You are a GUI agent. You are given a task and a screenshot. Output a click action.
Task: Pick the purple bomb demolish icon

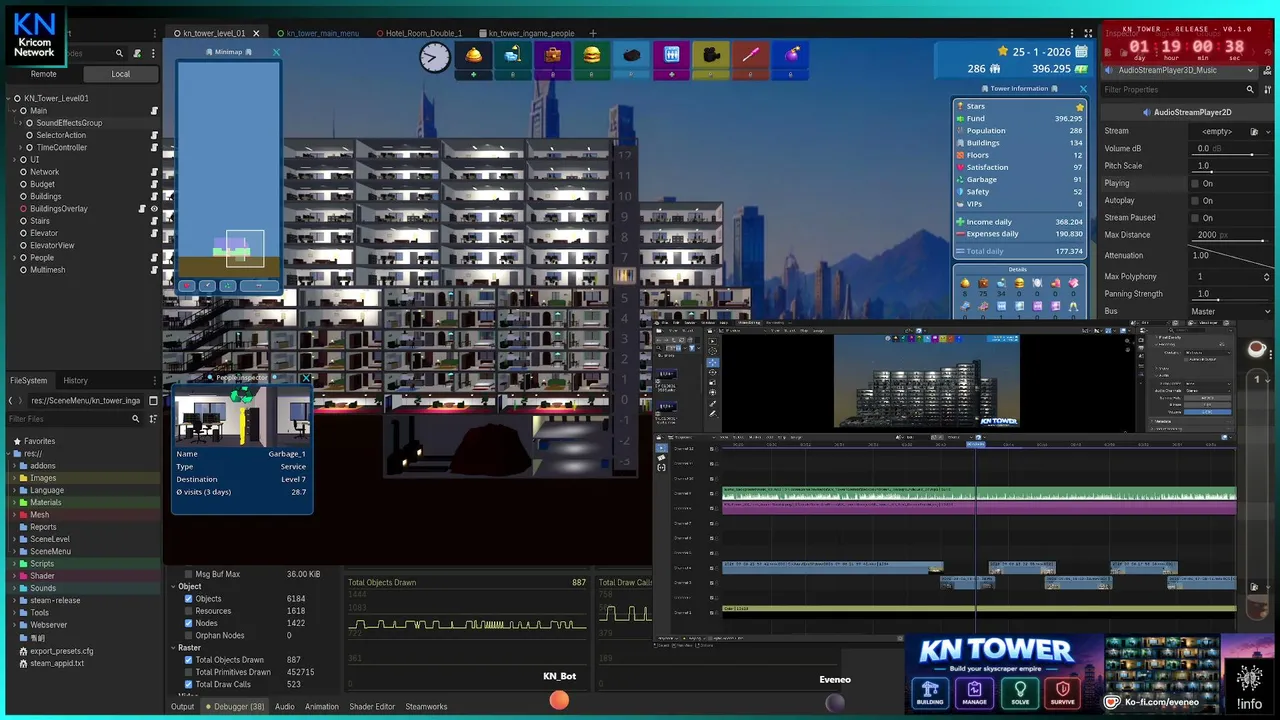[791, 55]
